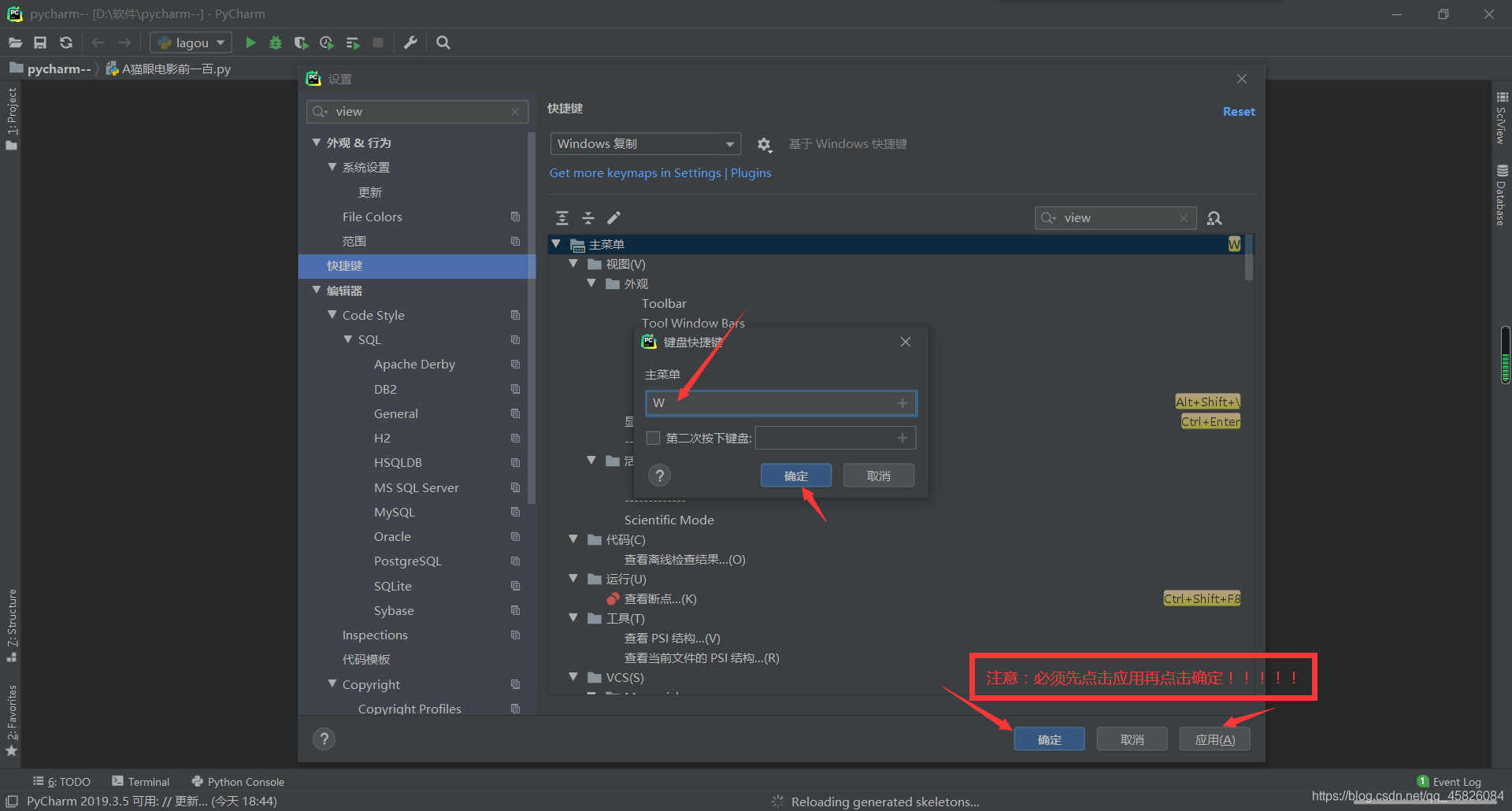Open the Event Log status item

(x=1449, y=782)
